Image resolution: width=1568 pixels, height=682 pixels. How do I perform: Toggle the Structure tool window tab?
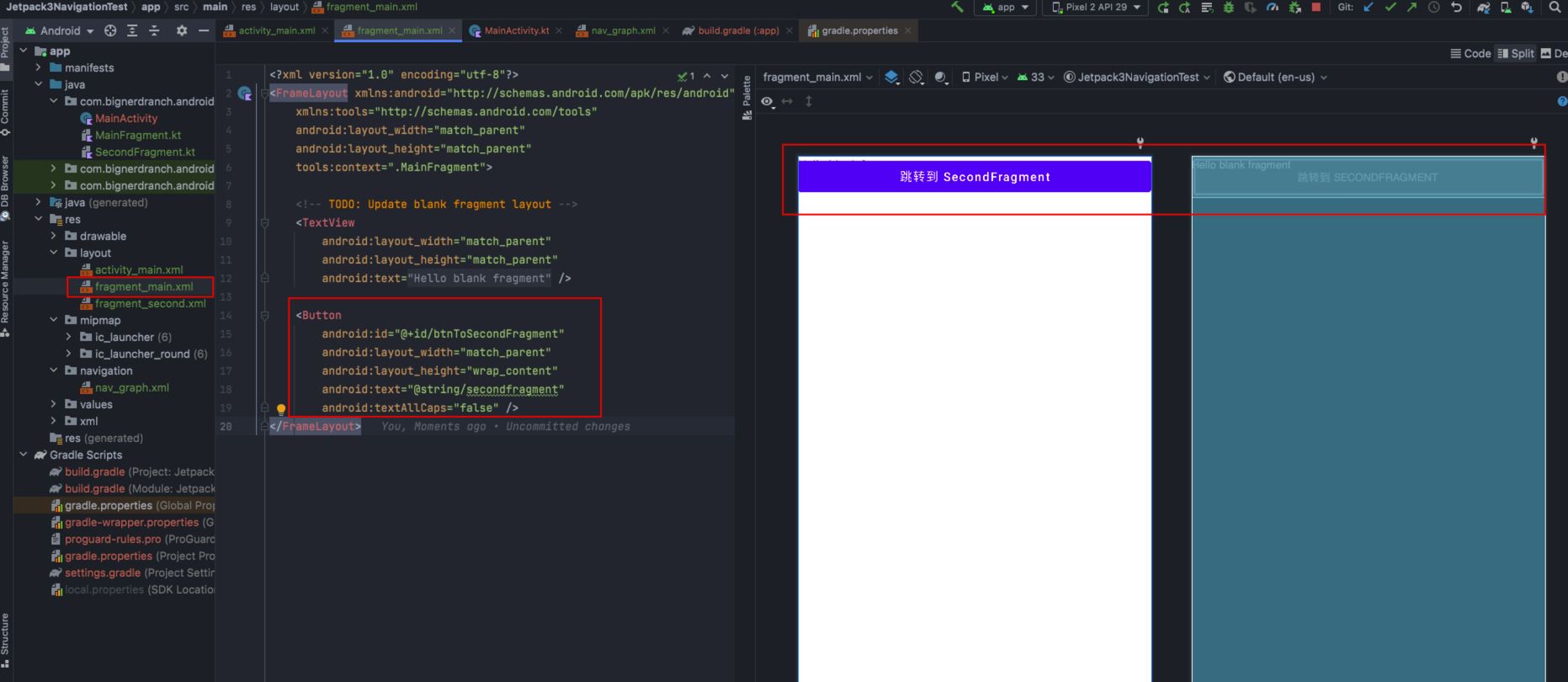(5, 641)
